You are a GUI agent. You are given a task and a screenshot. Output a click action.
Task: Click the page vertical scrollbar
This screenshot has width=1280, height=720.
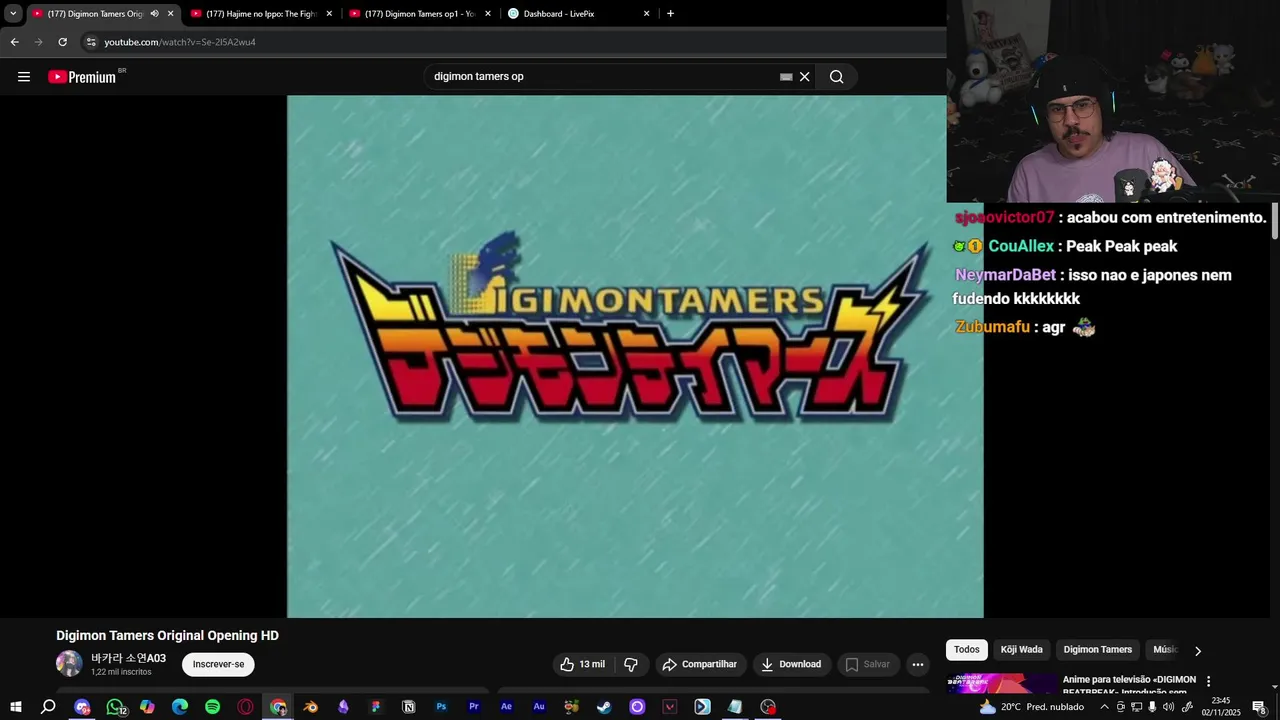pos(1275,222)
